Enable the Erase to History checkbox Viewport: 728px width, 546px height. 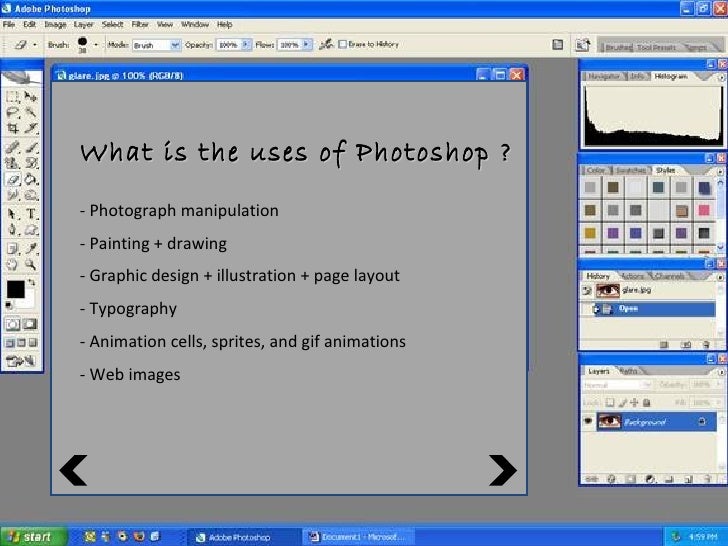tap(342, 45)
